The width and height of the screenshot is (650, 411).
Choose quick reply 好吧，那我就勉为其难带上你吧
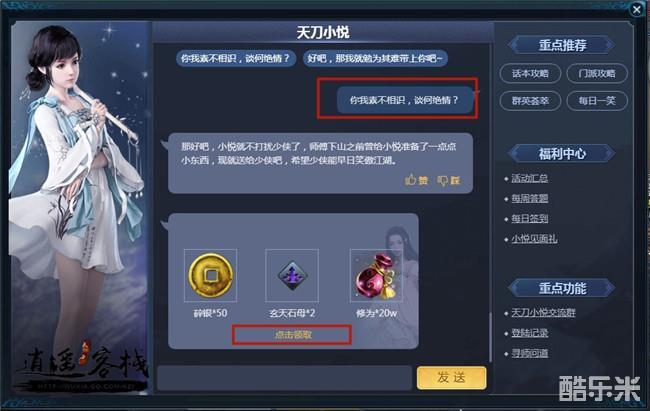[375, 58]
